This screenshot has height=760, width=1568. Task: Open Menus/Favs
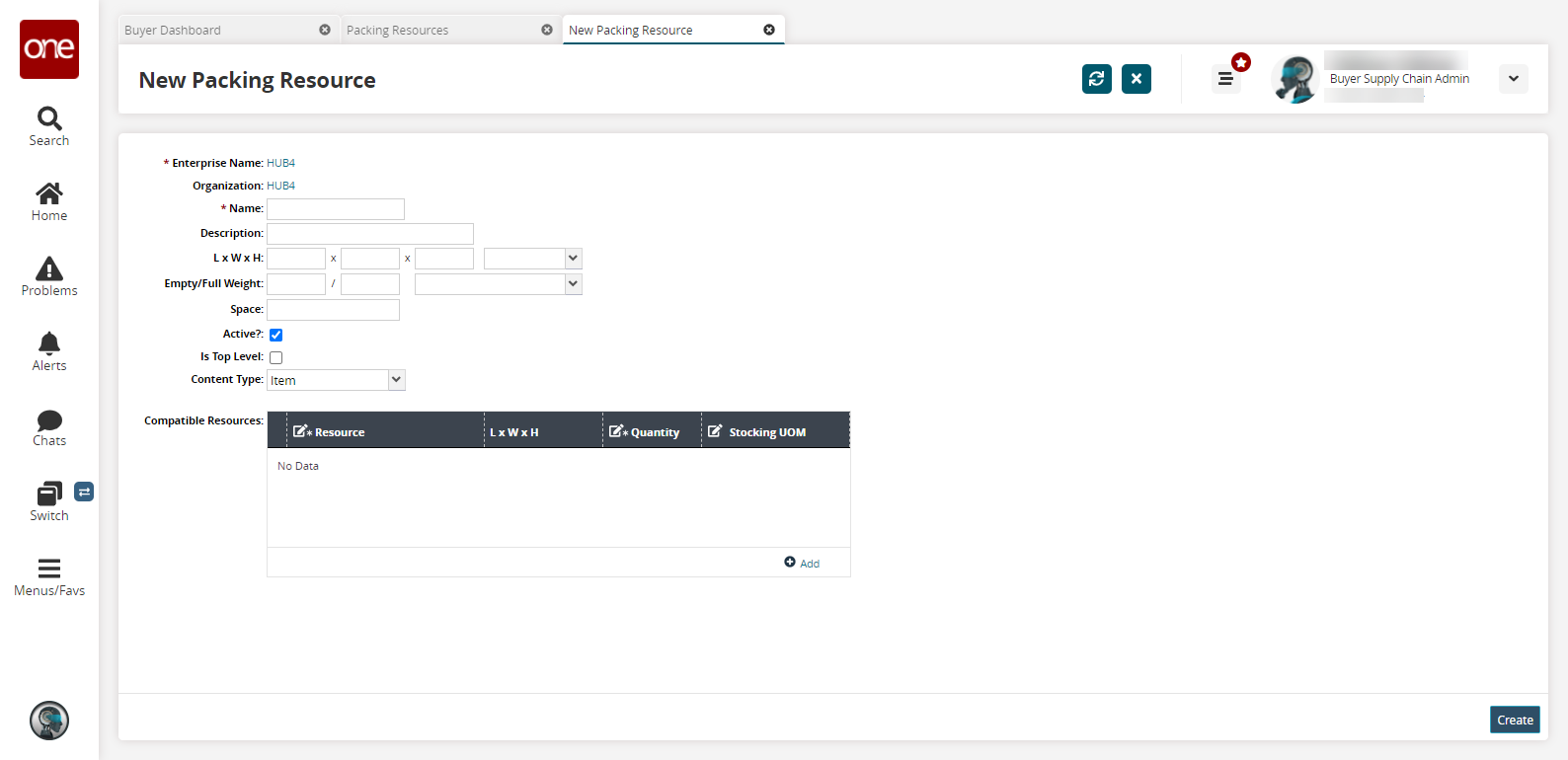pyautogui.click(x=49, y=577)
